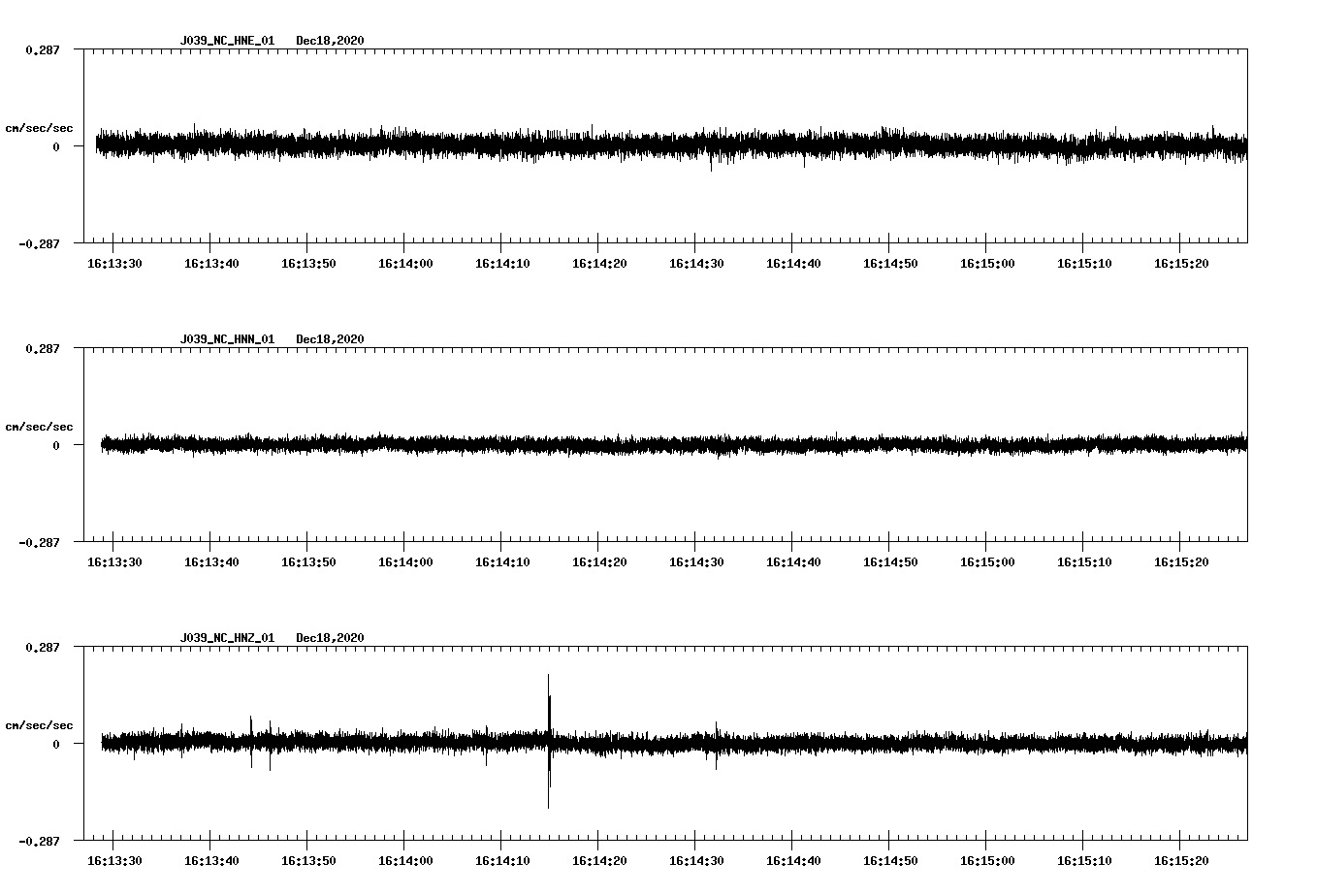This screenshot has width=1317, height=896.
Task: Click the cm/sec/sec label on the HNZ plot
Action: (40, 723)
